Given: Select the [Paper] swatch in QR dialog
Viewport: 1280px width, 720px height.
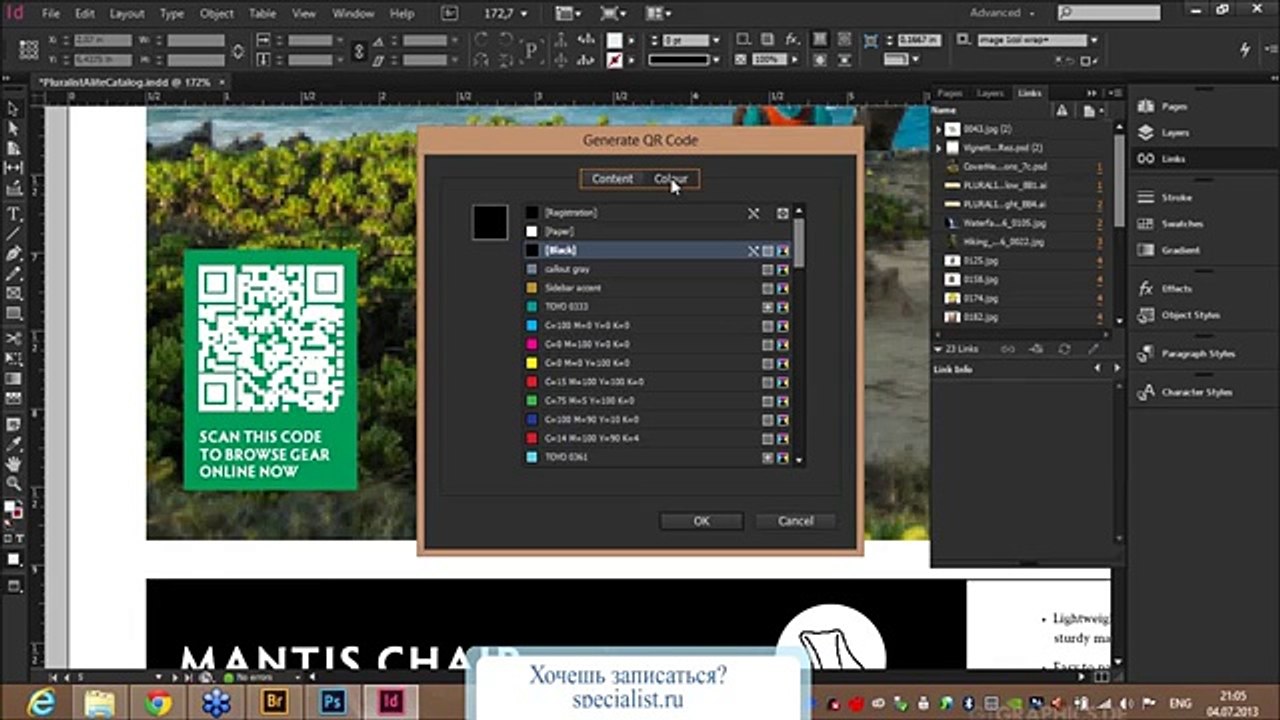Looking at the screenshot, I should point(658,231).
